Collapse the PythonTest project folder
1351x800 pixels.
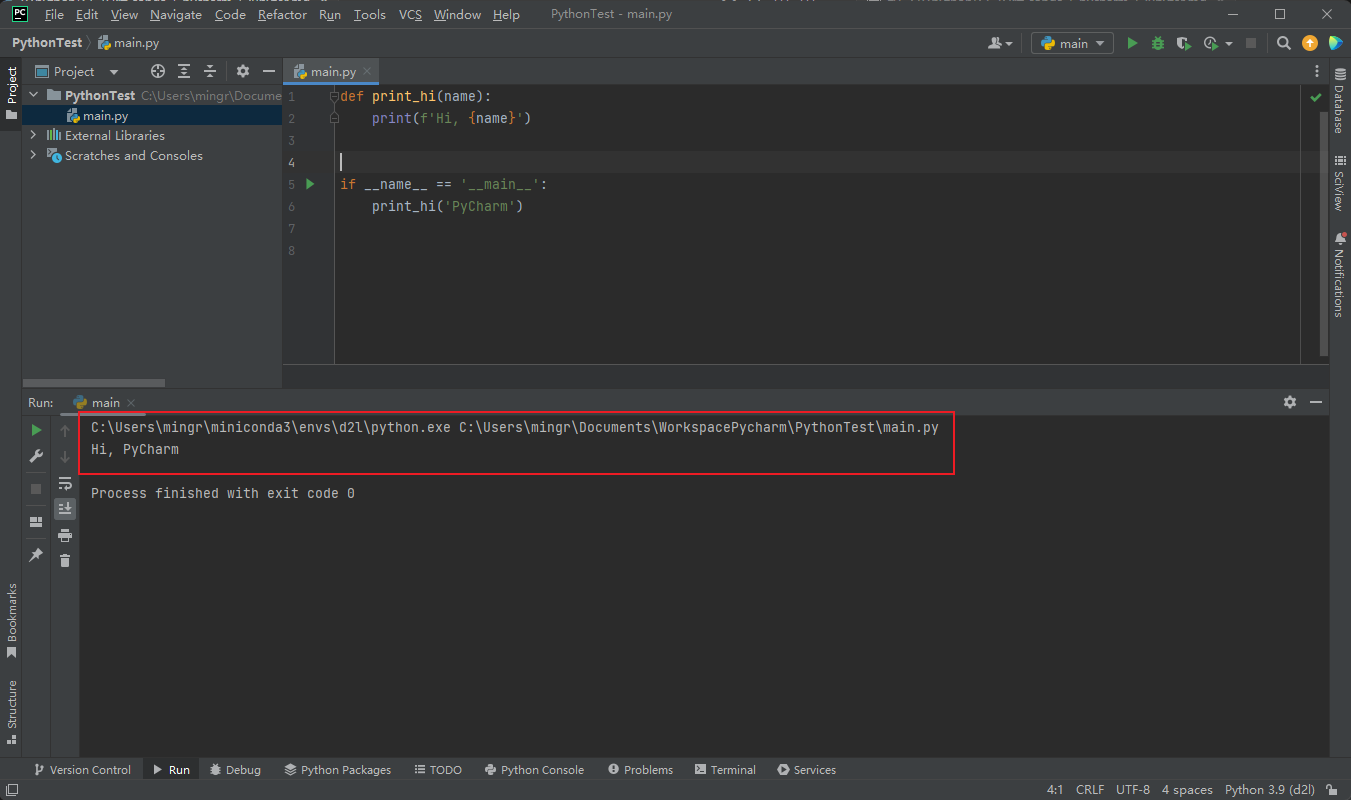[x=33, y=95]
